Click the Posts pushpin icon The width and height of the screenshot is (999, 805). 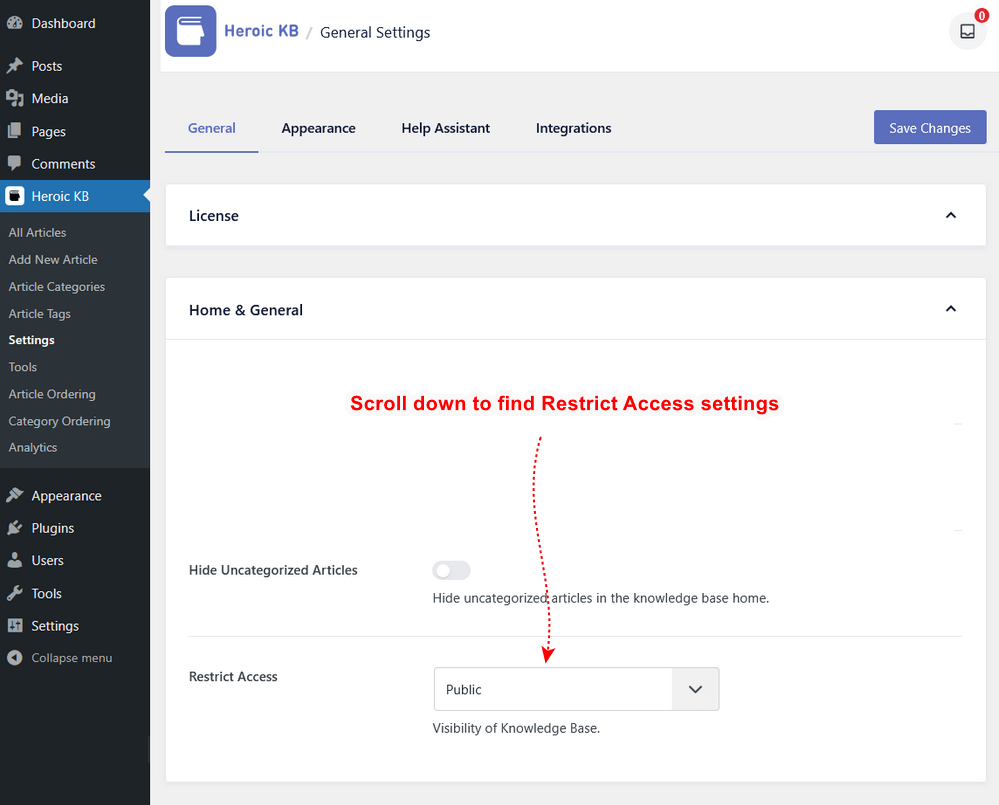pos(15,66)
